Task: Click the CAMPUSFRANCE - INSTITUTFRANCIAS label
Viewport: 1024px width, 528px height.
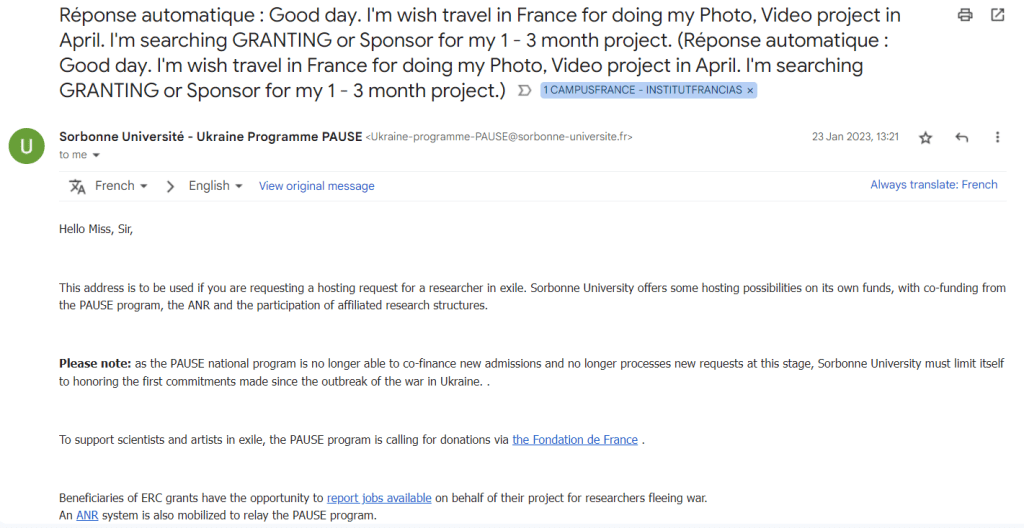Action: point(642,90)
